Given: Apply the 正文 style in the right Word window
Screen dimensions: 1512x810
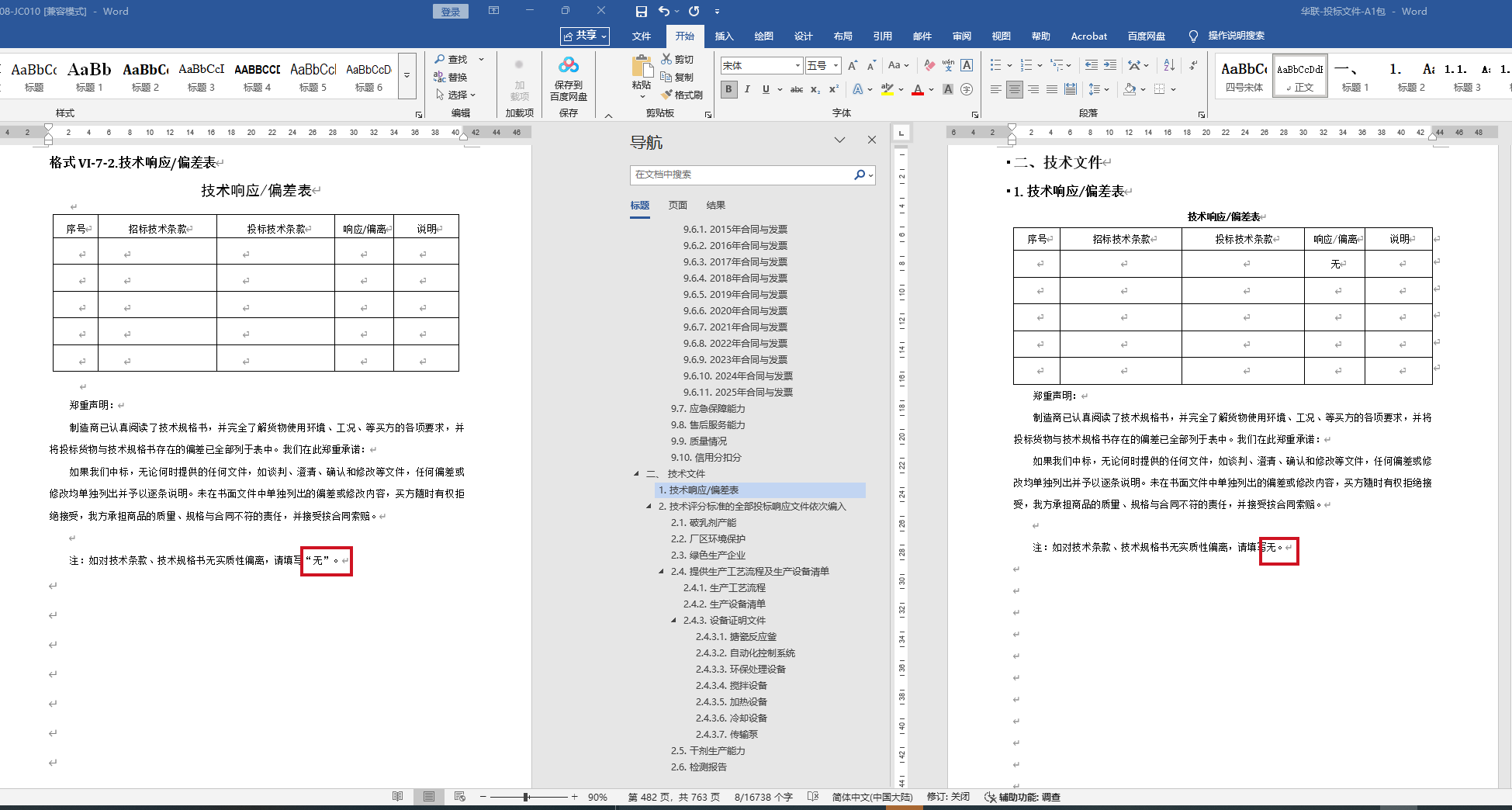Looking at the screenshot, I should 1301,76.
